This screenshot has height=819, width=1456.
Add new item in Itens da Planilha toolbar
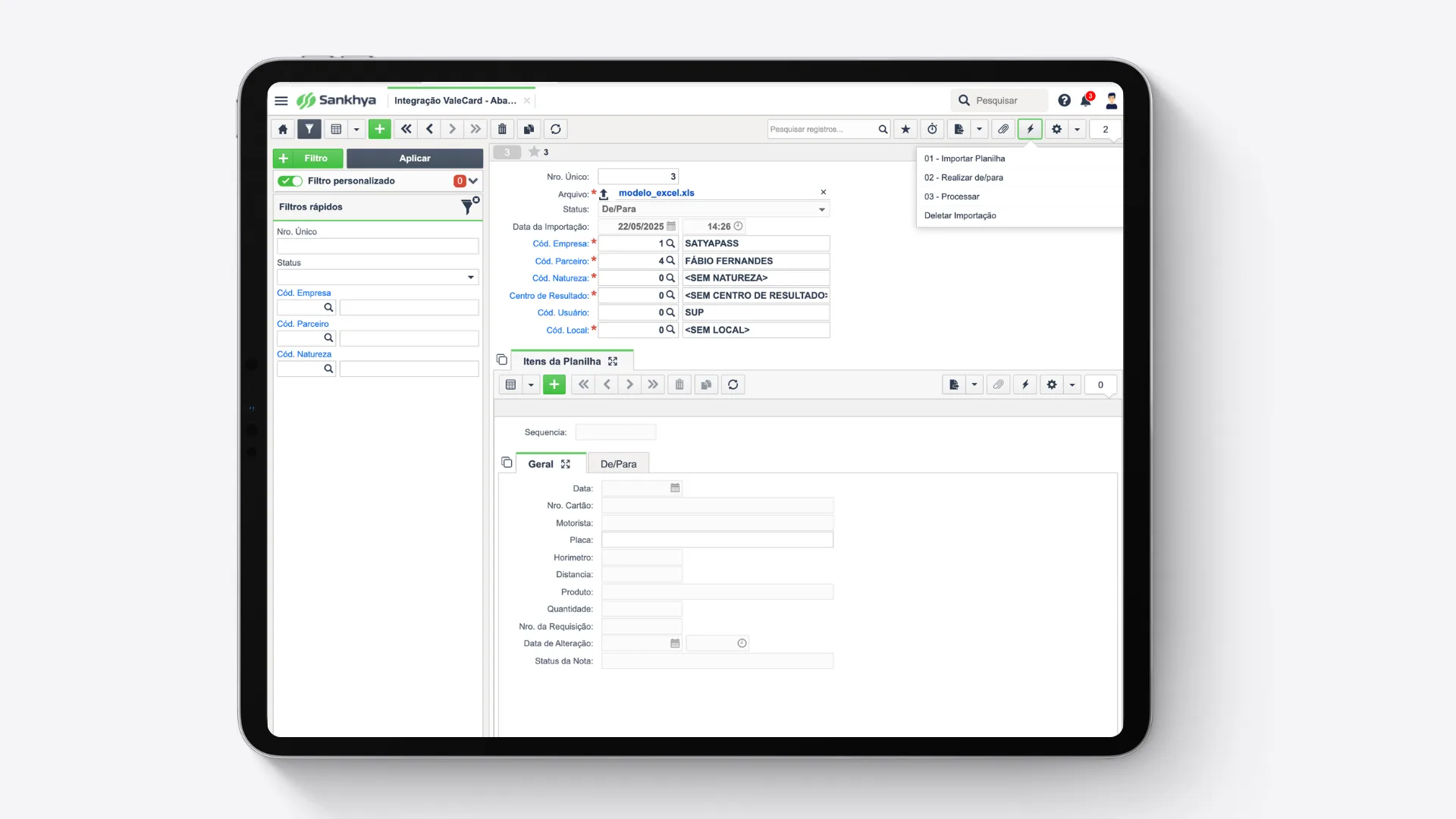(554, 384)
